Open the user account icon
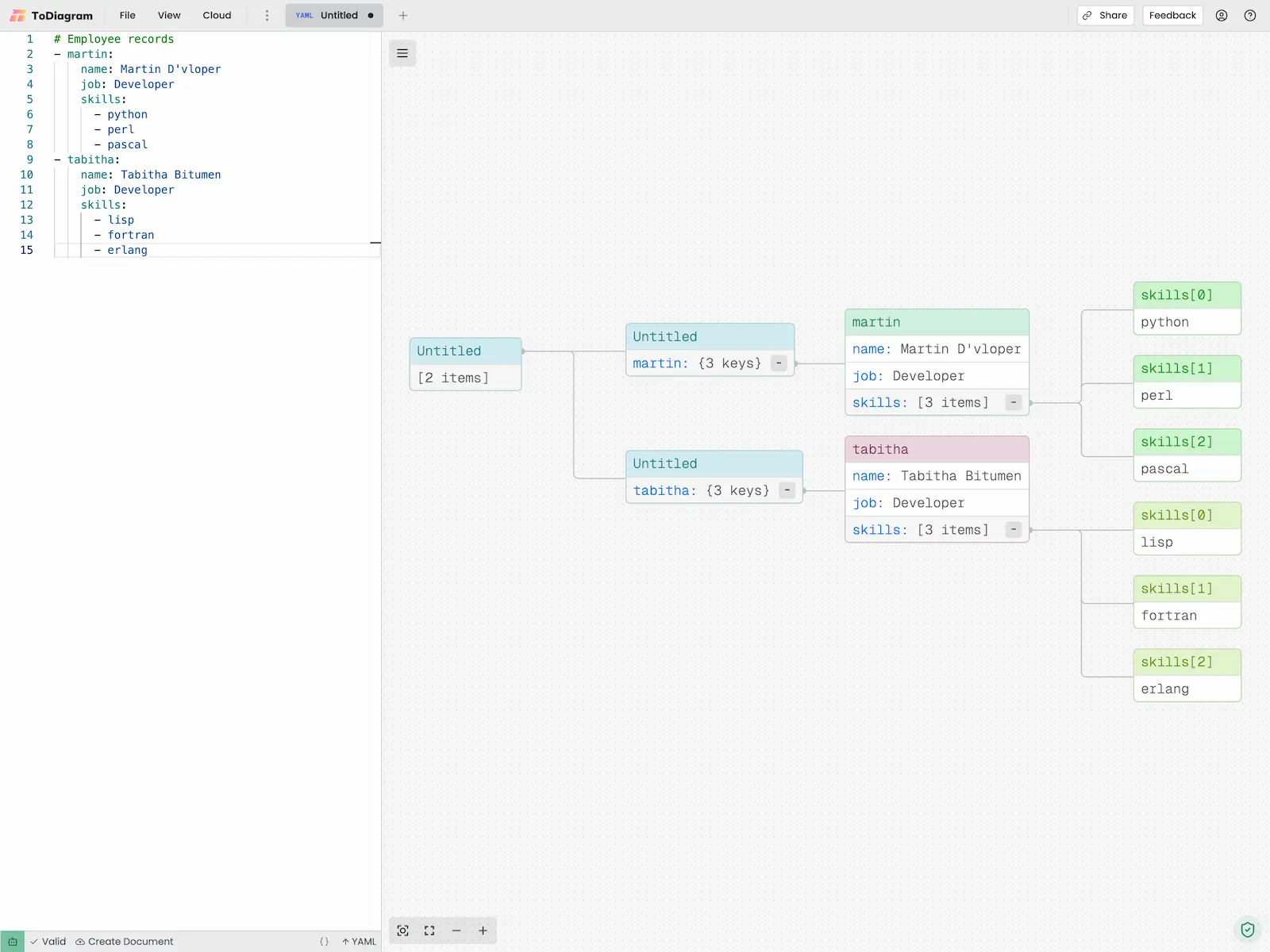The height and width of the screenshot is (952, 1270). [1222, 15]
